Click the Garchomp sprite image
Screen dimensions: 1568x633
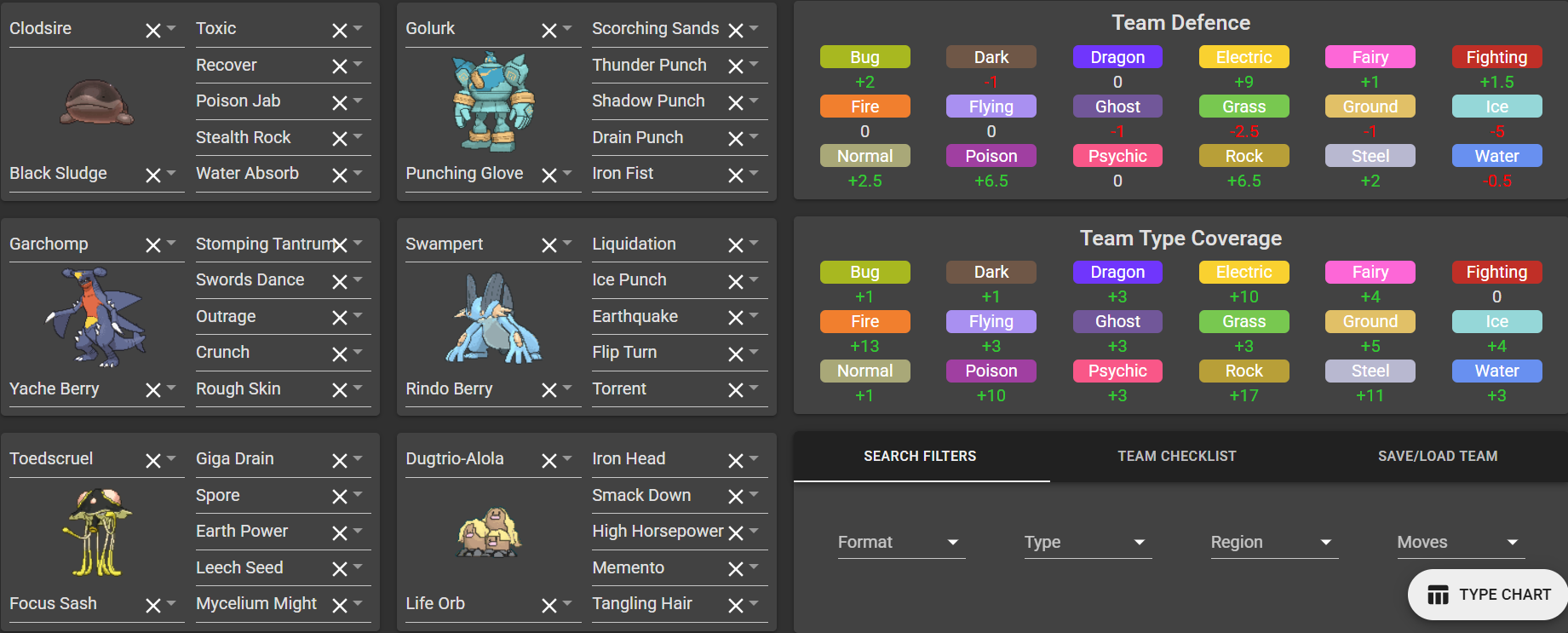tap(96, 317)
